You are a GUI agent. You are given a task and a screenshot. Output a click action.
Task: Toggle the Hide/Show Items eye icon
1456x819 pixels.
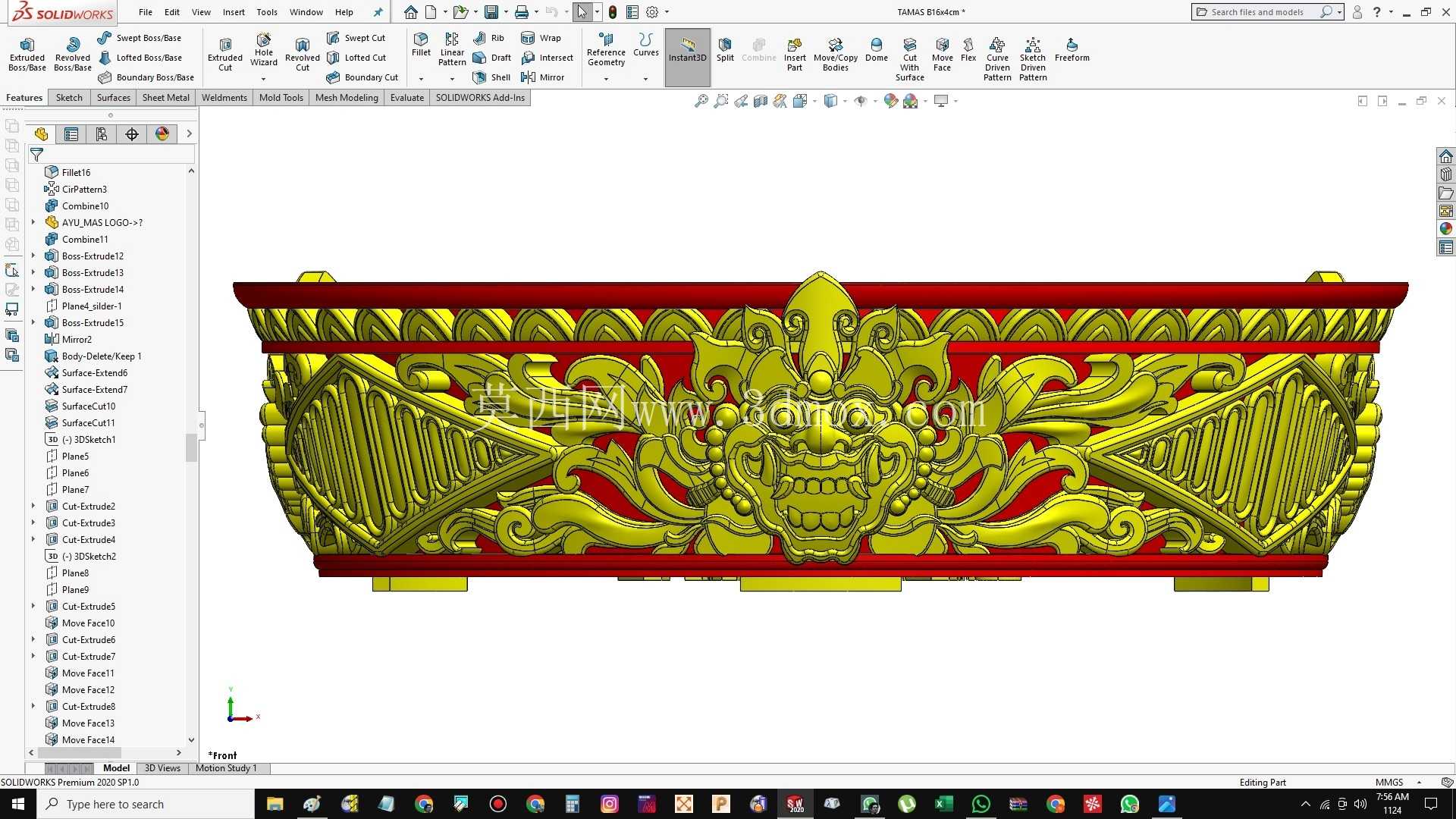click(x=860, y=101)
